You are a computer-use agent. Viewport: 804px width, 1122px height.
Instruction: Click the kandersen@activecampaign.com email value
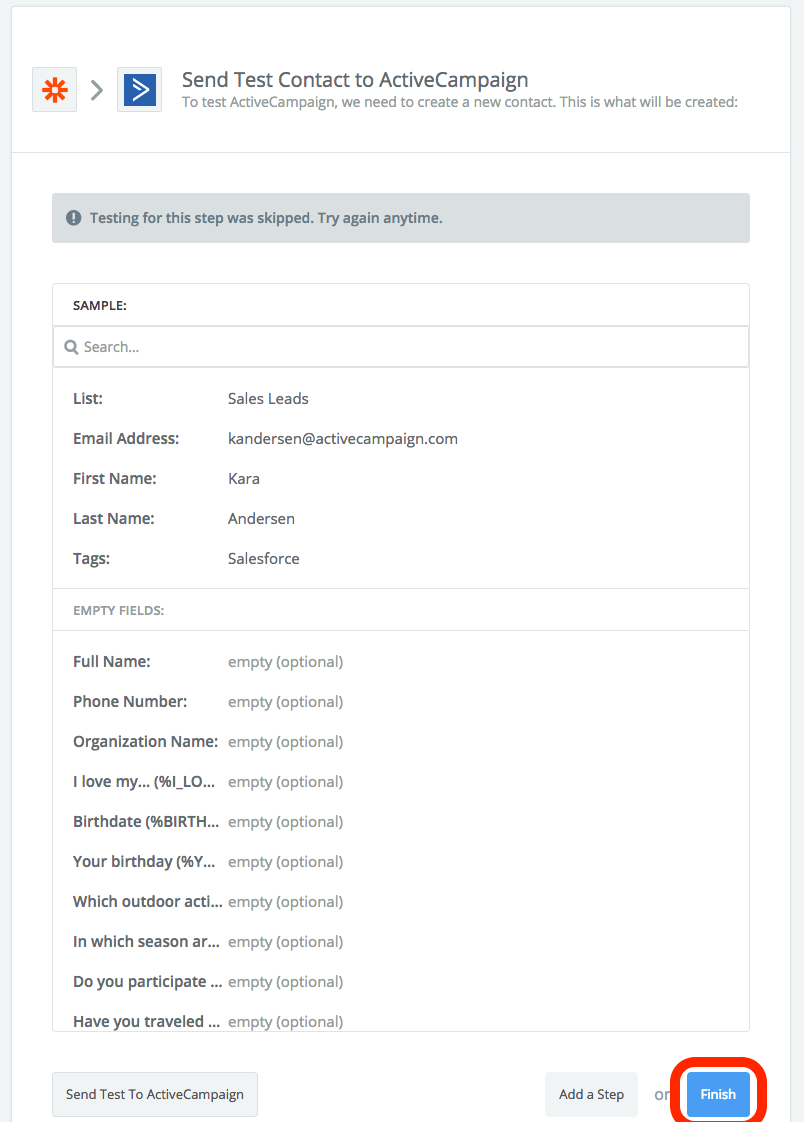click(x=342, y=438)
